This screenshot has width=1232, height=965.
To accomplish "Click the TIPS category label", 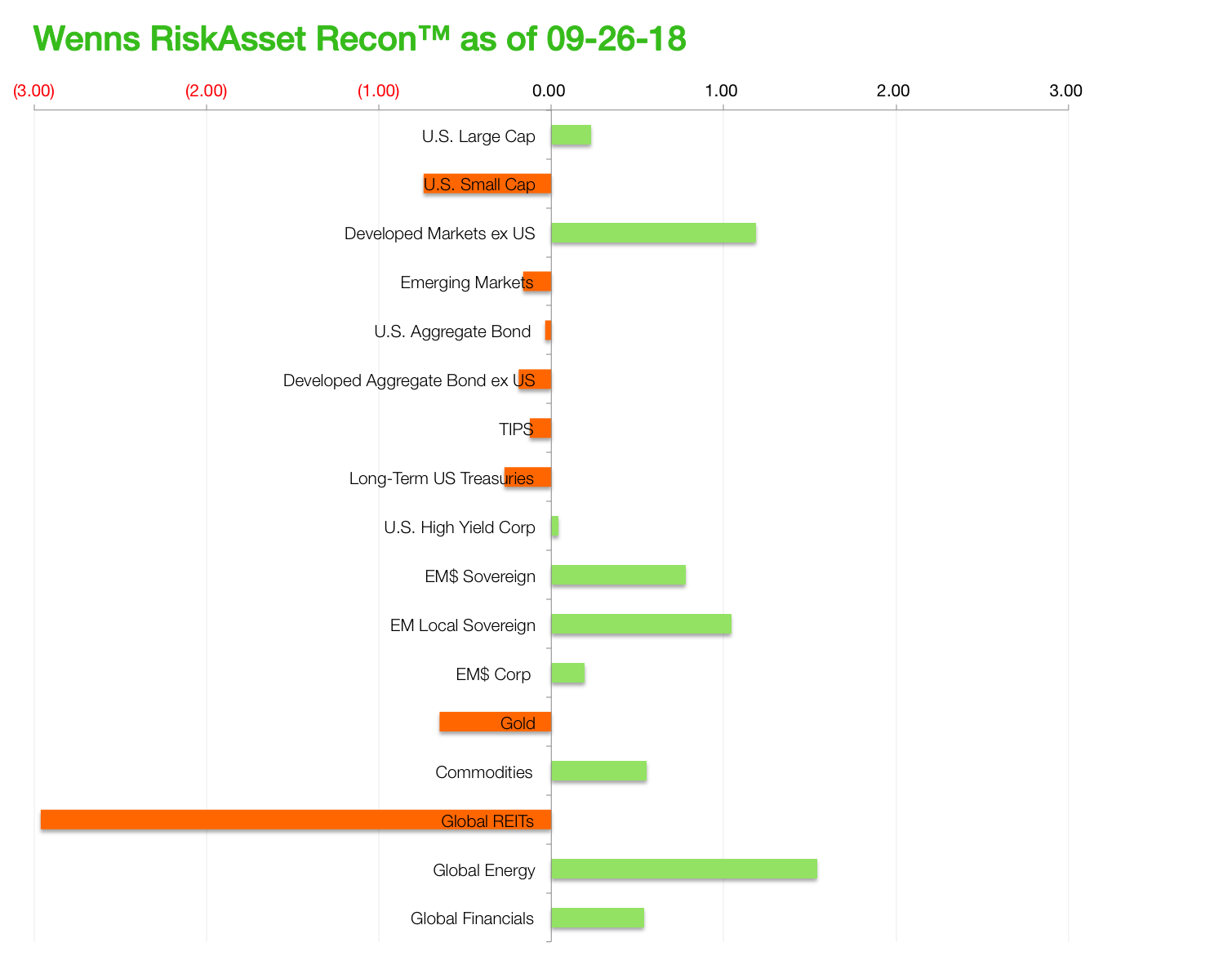I will pos(516,429).
